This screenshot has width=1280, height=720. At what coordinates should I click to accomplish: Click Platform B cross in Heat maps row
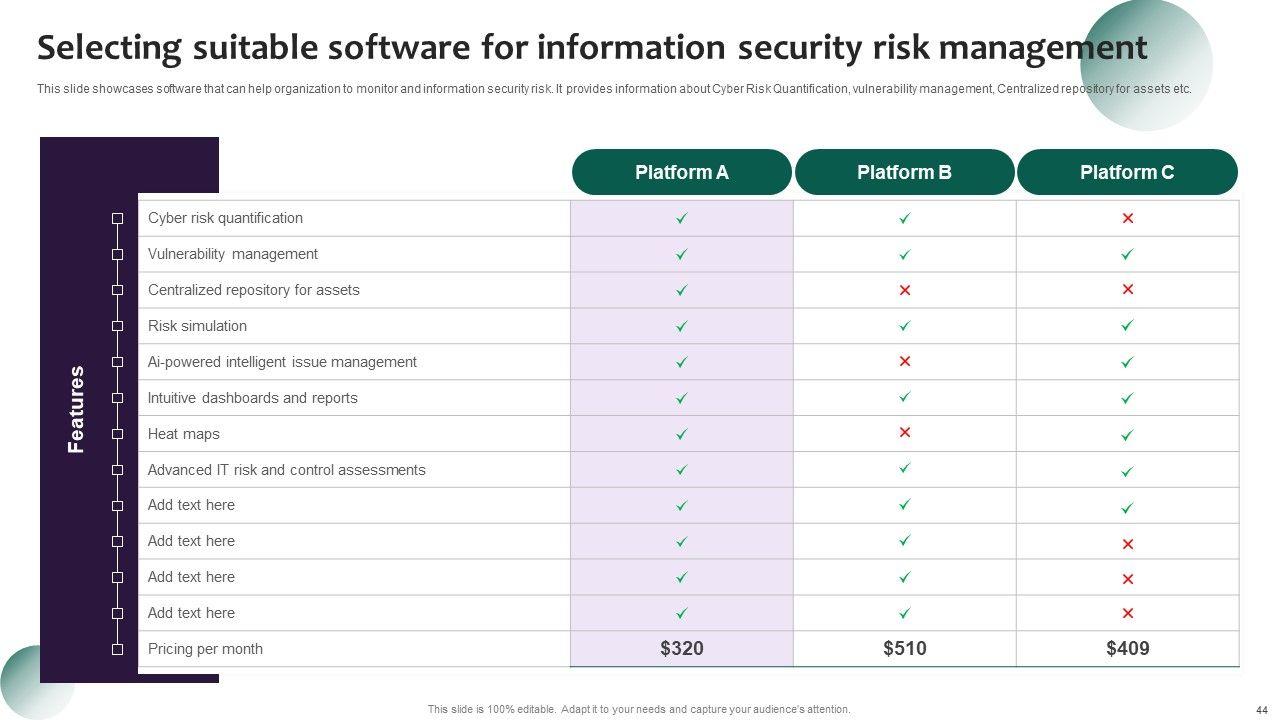point(904,433)
